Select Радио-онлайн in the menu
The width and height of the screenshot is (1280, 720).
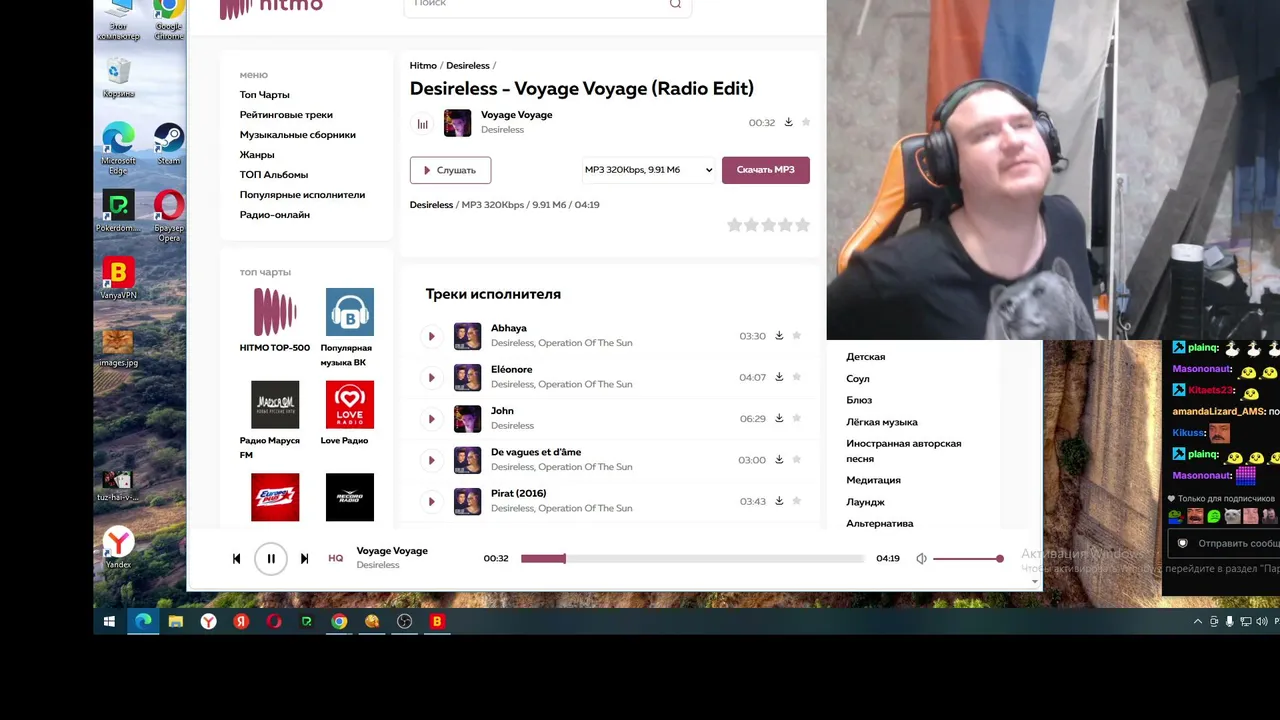pos(275,215)
